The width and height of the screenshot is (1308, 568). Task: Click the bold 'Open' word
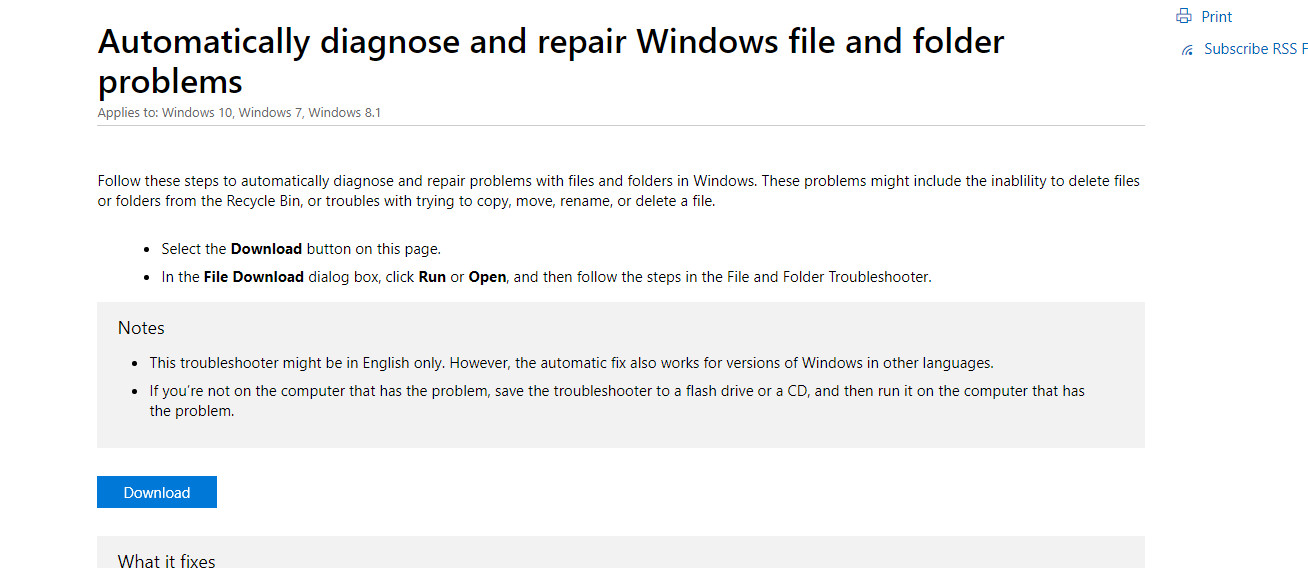click(487, 277)
